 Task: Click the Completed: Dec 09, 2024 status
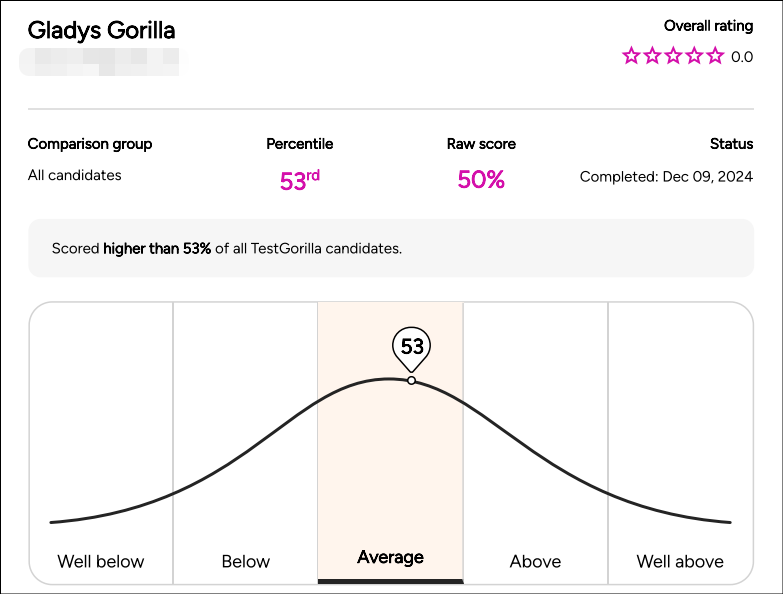(666, 177)
